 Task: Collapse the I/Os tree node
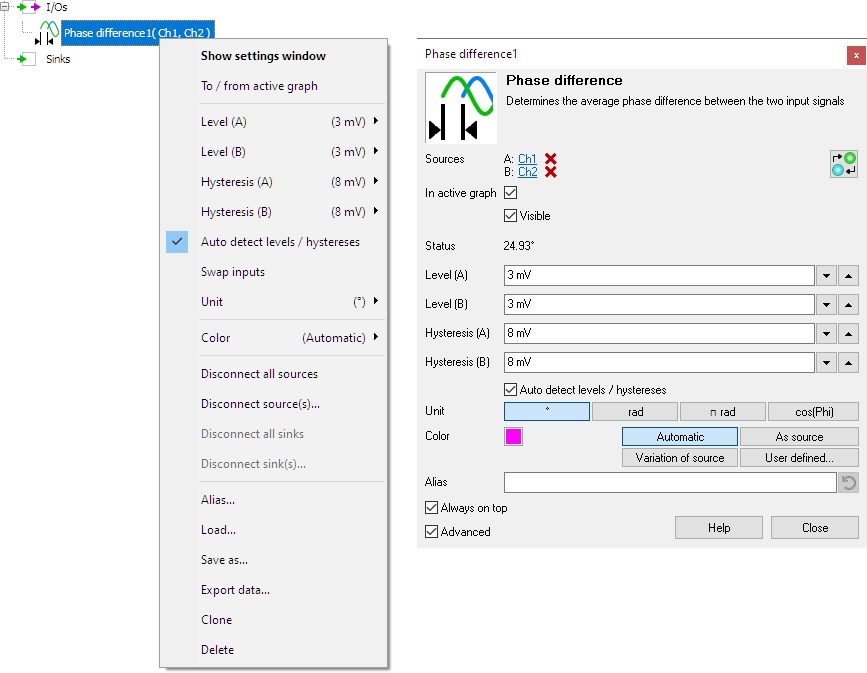coord(6,7)
